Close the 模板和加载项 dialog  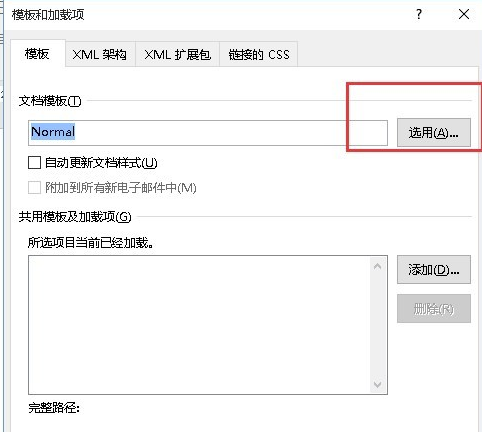(464, 14)
